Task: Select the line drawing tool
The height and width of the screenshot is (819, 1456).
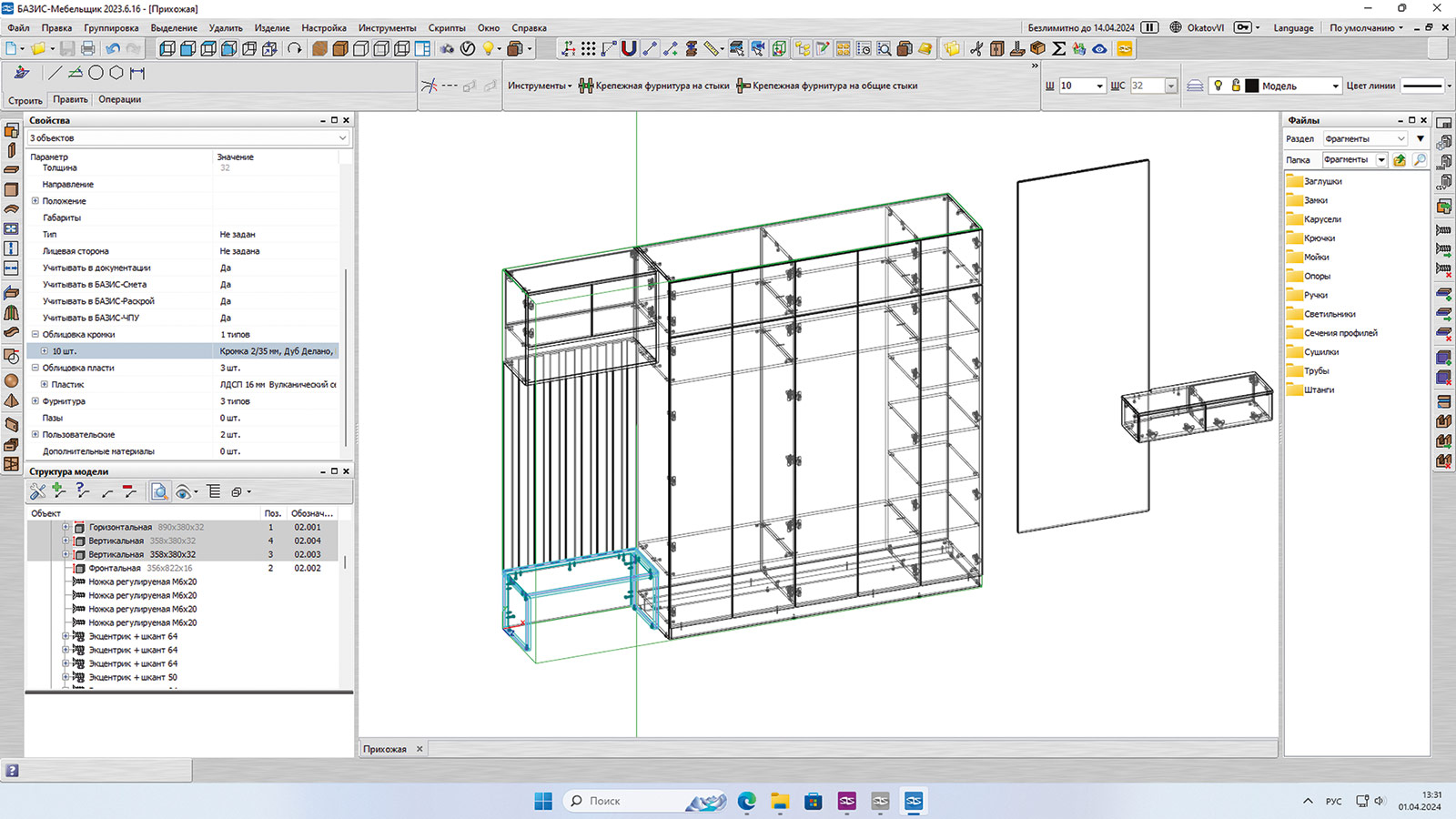Action: [x=55, y=73]
